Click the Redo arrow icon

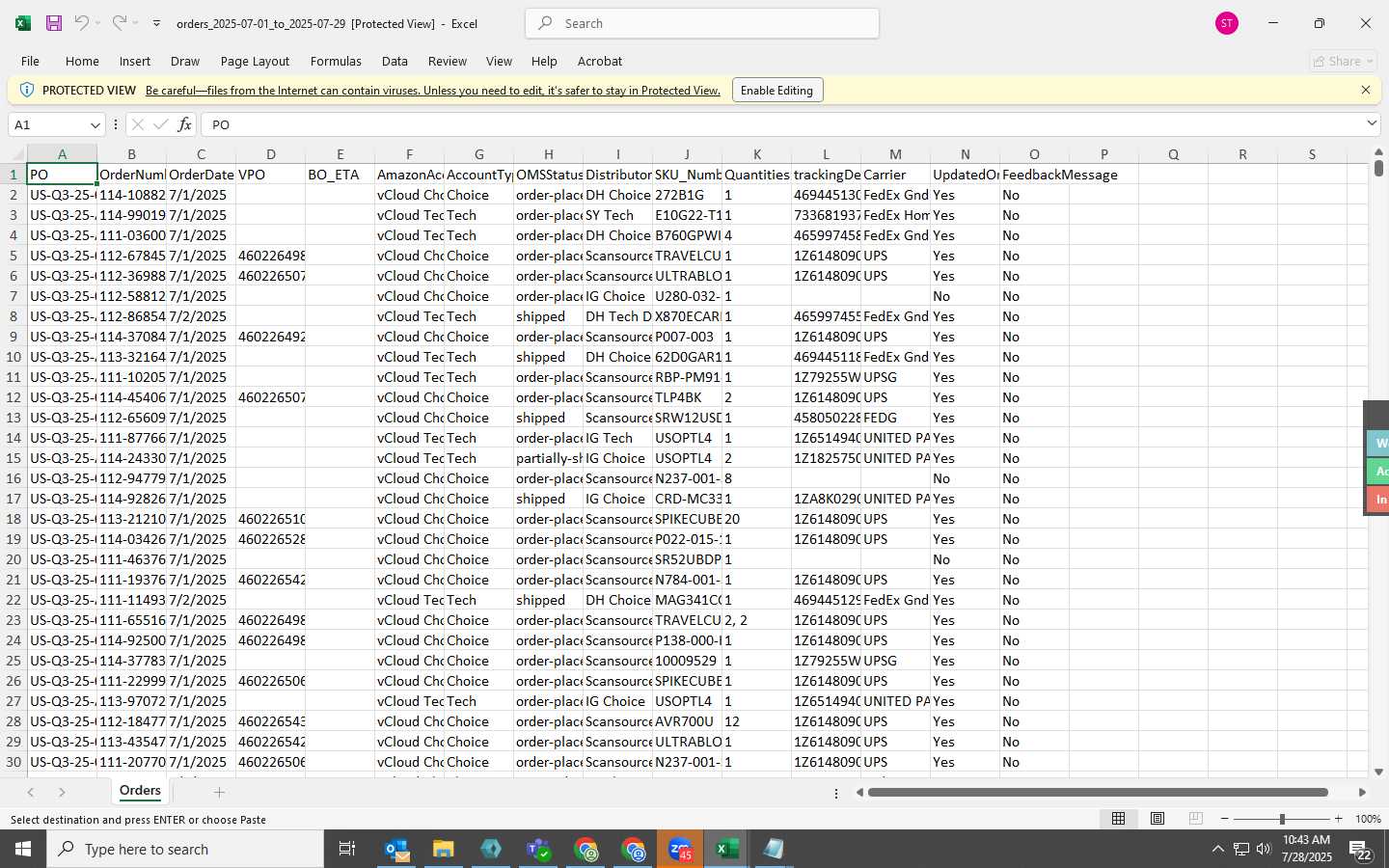click(x=119, y=23)
